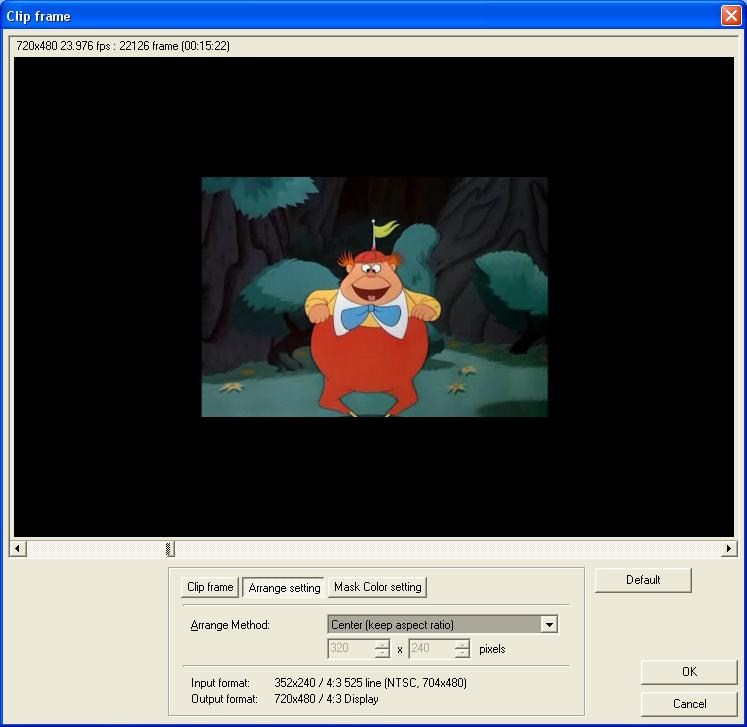Click the frame scrollbar right arrow
This screenshot has width=747, height=727.
click(x=728, y=548)
